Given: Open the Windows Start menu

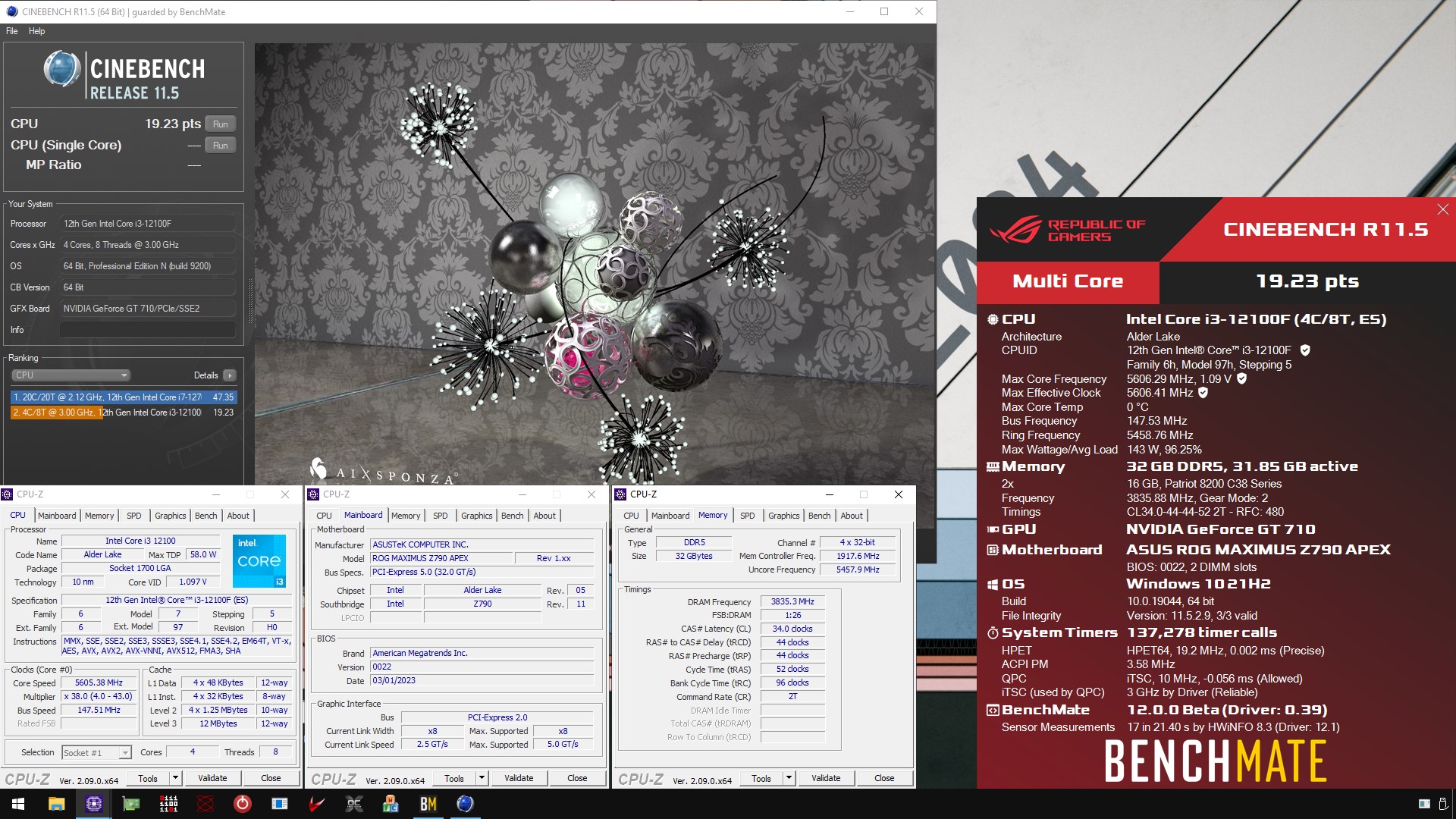Looking at the screenshot, I should 18,804.
